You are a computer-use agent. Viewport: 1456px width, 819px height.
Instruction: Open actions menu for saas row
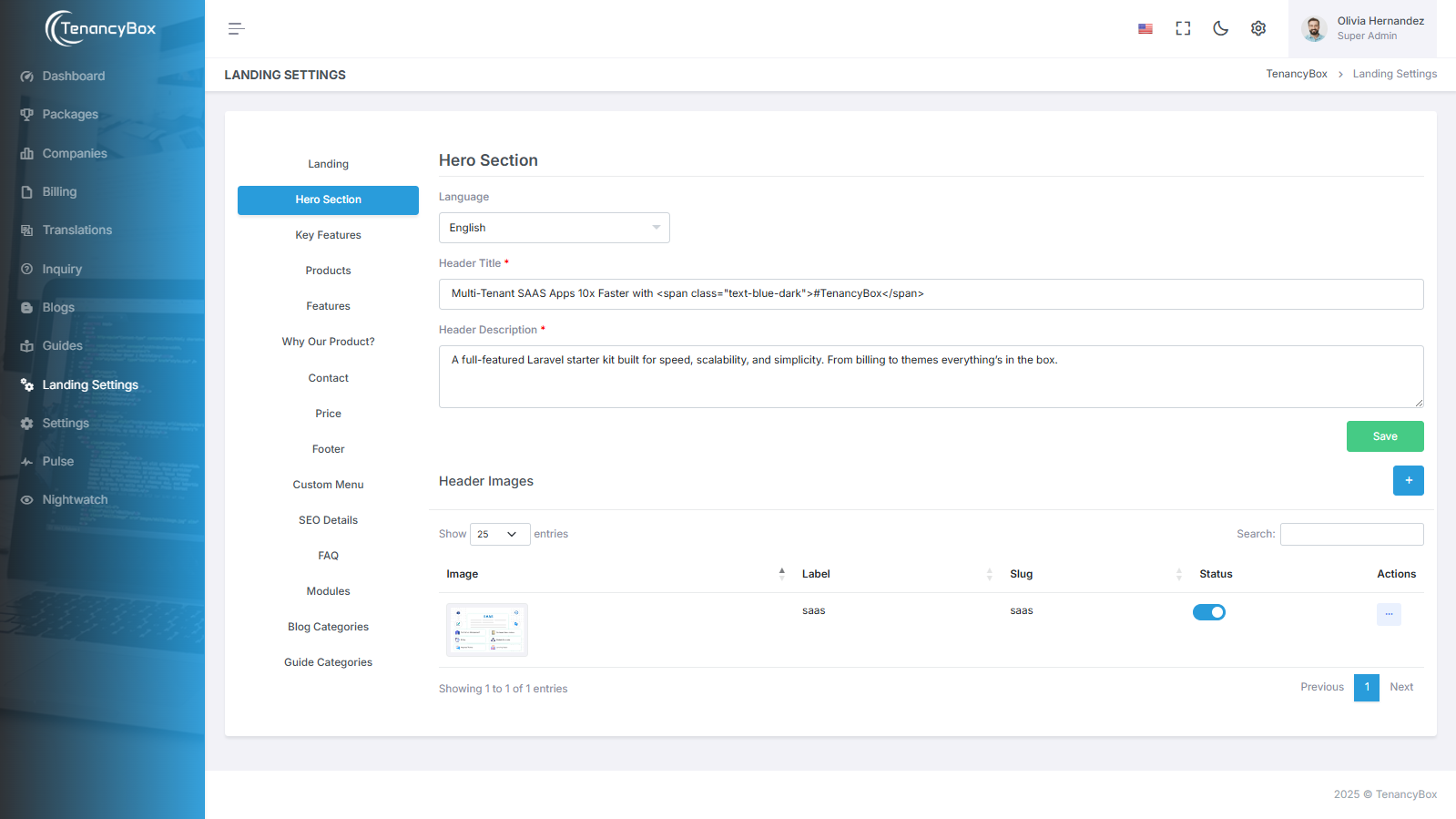pyautogui.click(x=1389, y=614)
